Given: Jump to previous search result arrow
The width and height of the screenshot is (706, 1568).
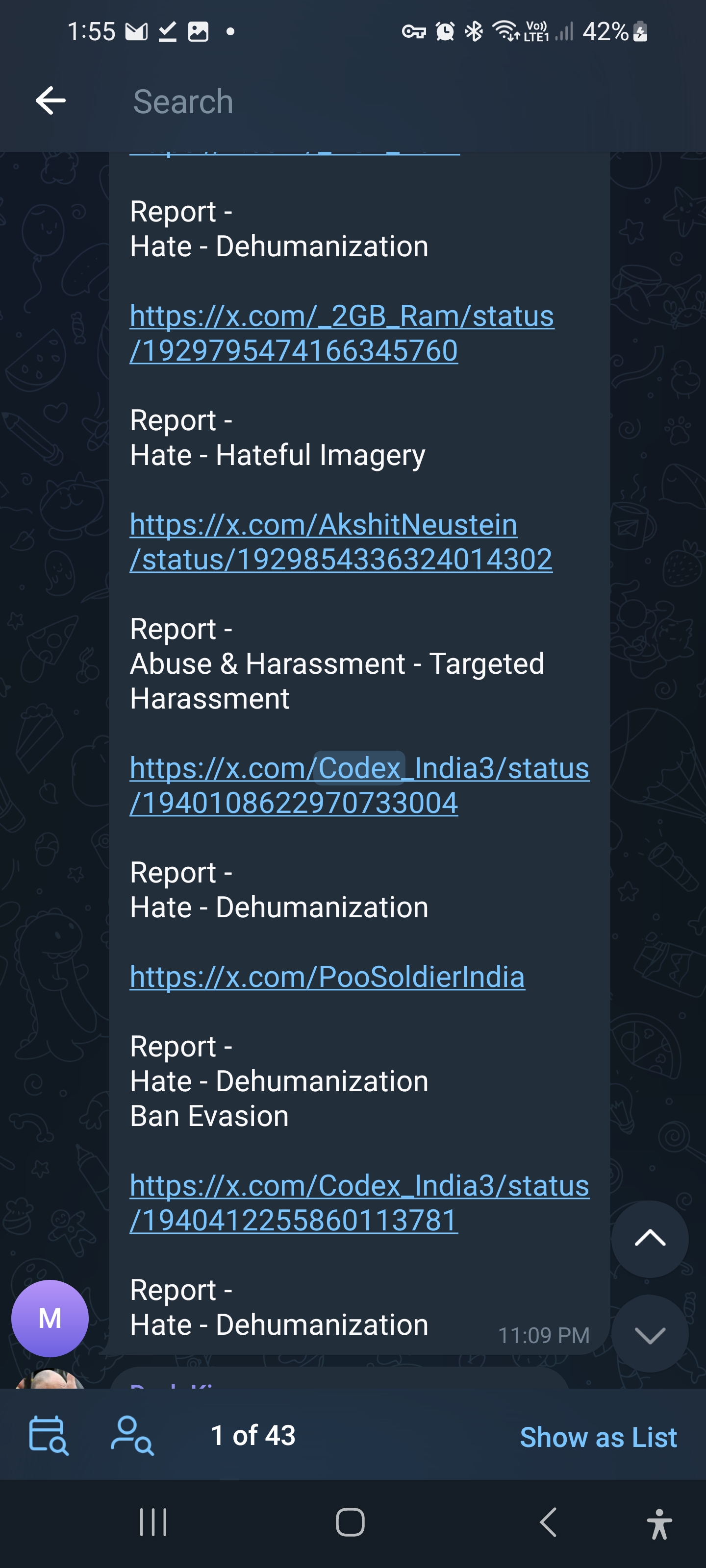Looking at the screenshot, I should (x=649, y=1239).
